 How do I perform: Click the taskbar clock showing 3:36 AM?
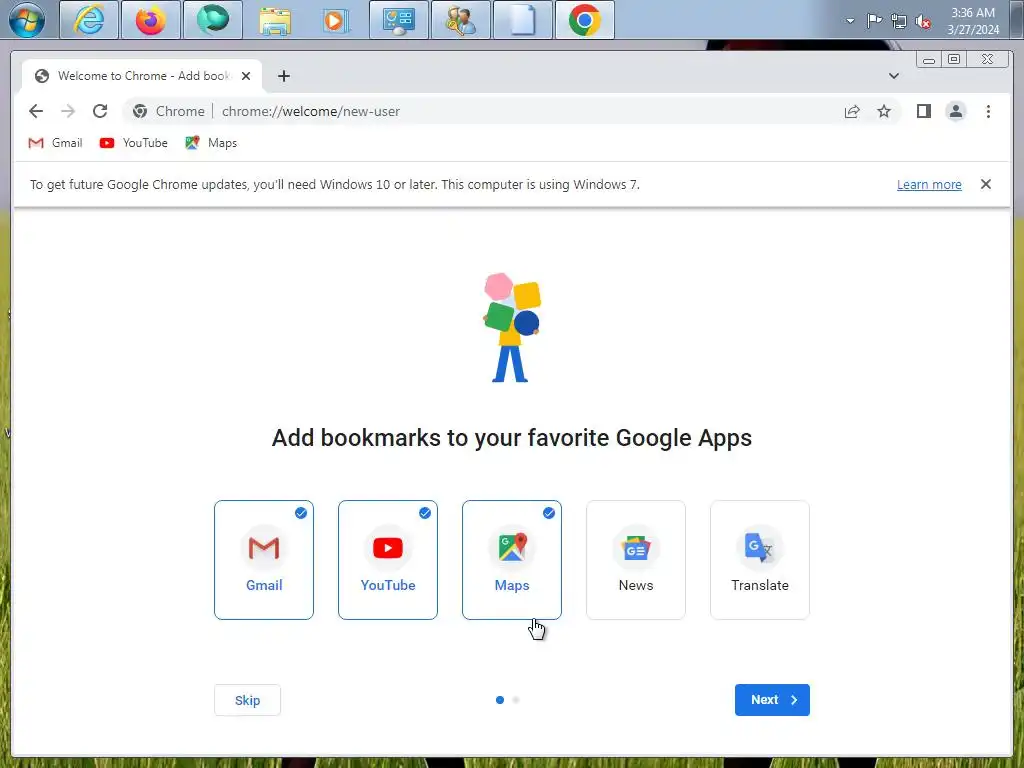(x=973, y=21)
